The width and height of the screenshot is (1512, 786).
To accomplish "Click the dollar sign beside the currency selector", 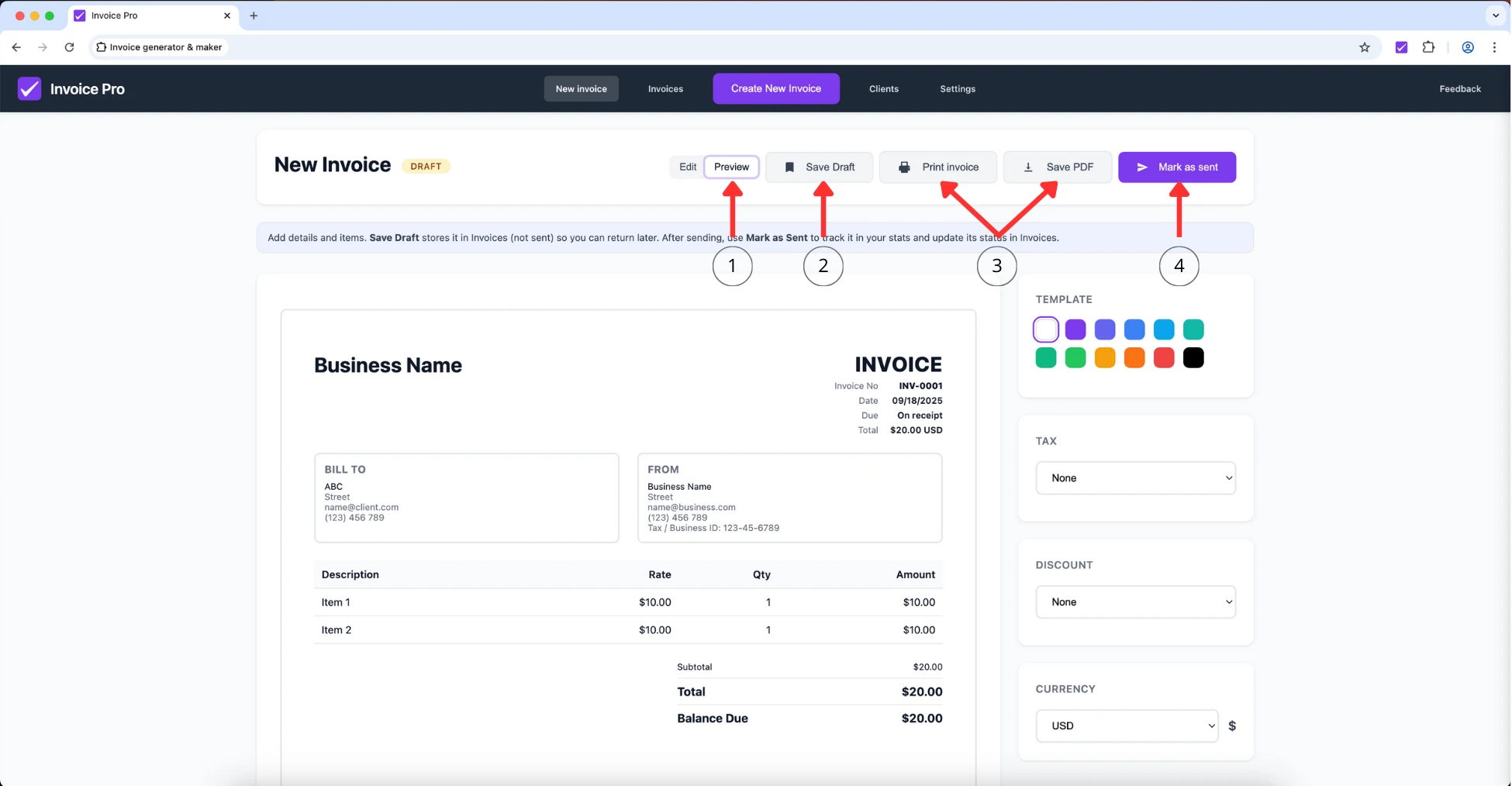I will click(1232, 726).
